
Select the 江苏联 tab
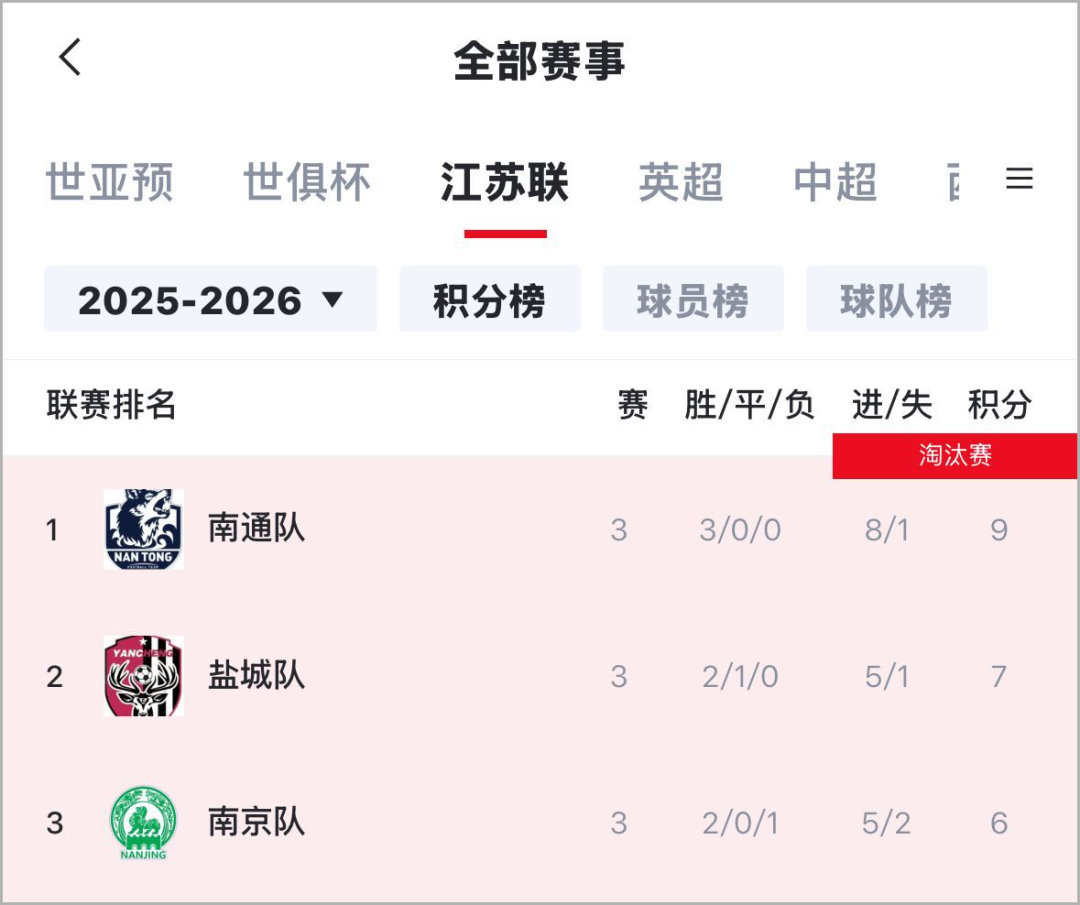tap(505, 183)
